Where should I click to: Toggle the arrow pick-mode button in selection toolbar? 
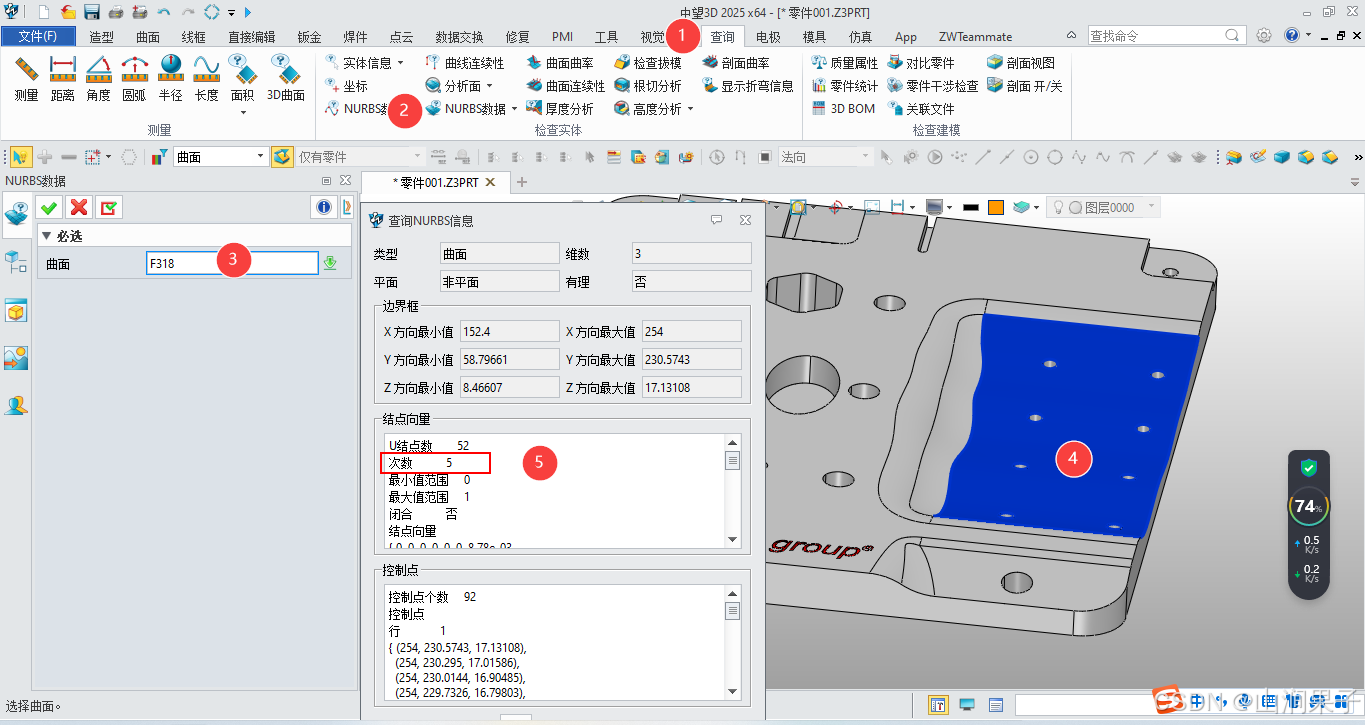pyautogui.click(x=20, y=157)
